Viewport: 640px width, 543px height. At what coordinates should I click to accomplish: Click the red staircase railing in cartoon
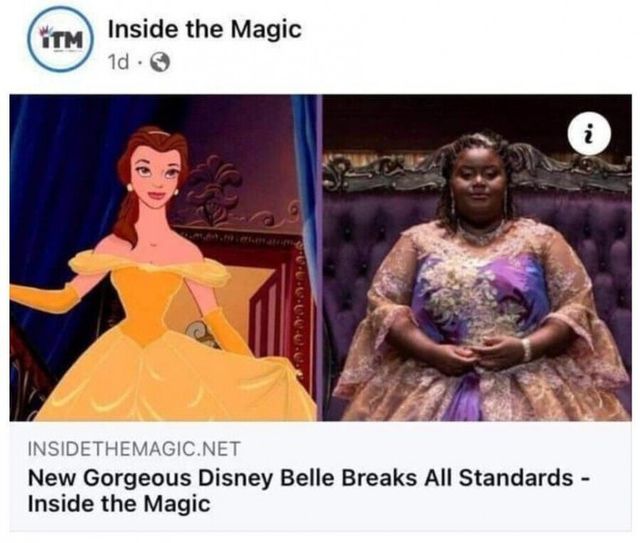[x=280, y=302]
